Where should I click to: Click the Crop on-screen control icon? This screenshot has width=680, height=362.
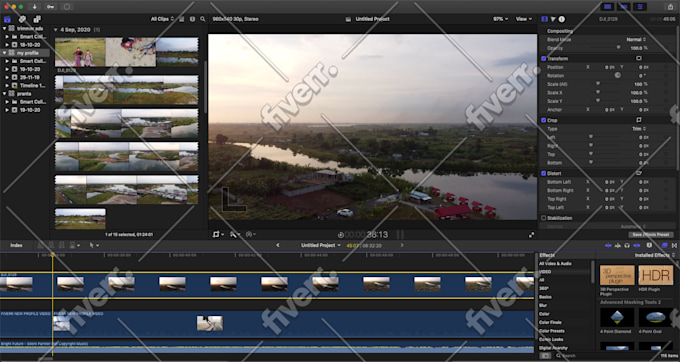point(638,120)
